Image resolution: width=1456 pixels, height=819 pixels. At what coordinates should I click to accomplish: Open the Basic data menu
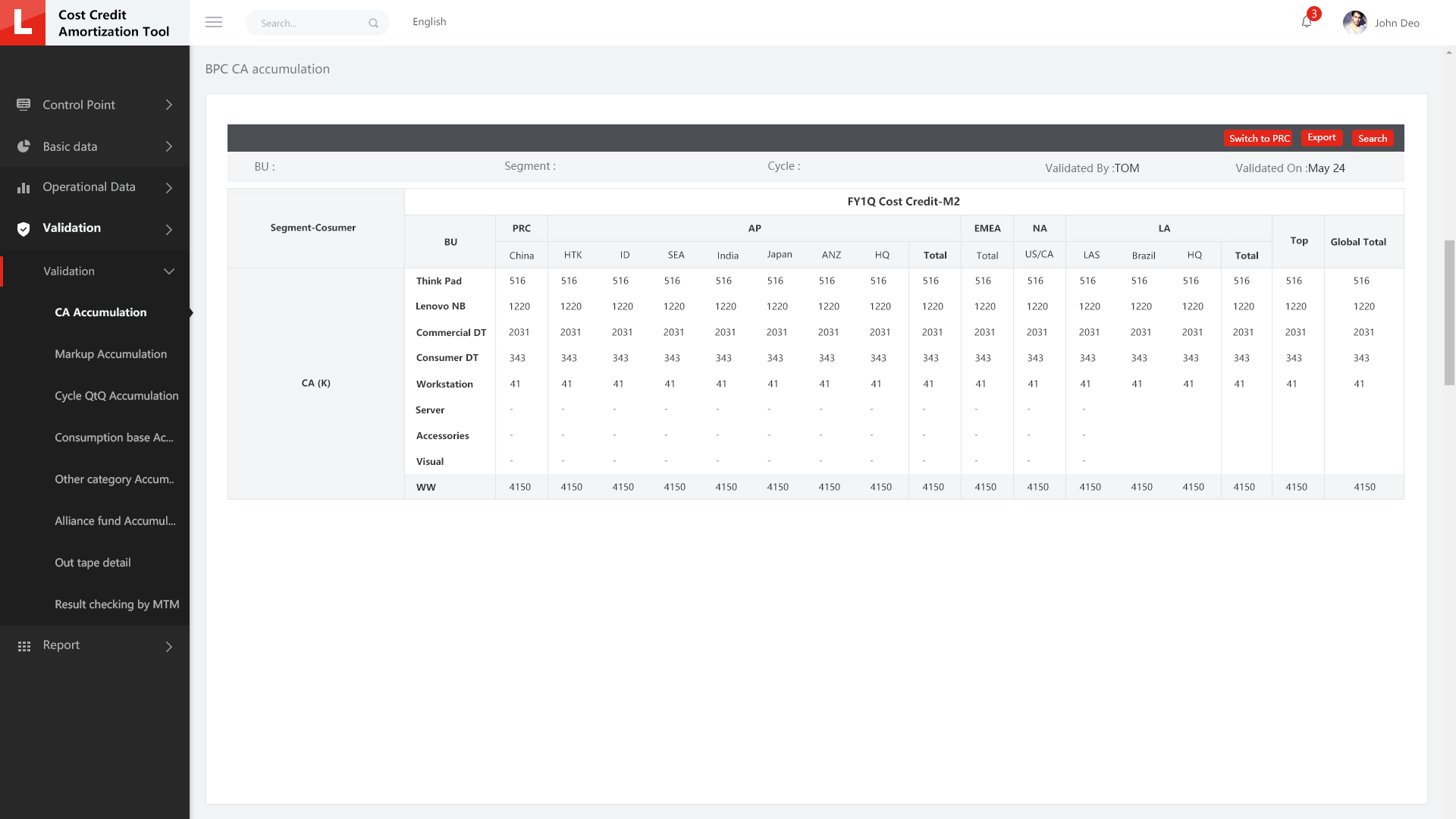(x=95, y=146)
